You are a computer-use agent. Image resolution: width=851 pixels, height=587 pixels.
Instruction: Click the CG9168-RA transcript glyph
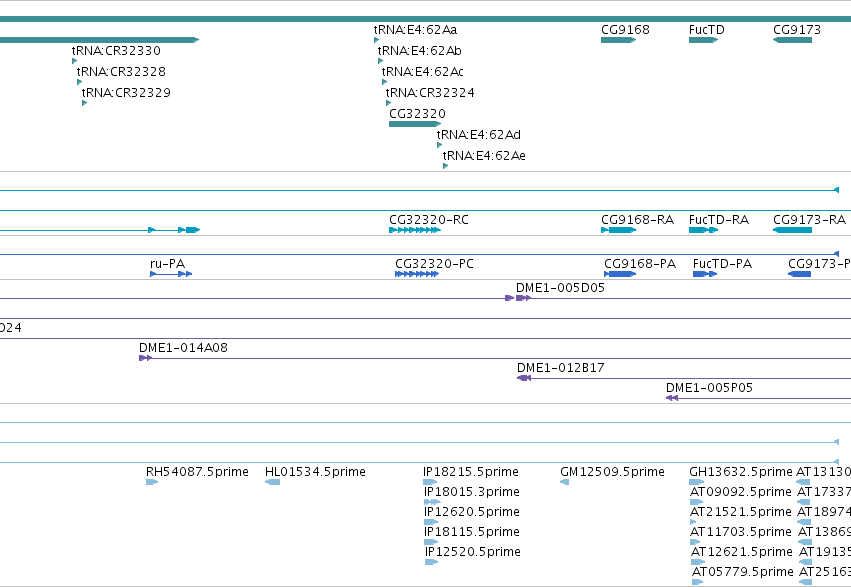click(x=619, y=230)
